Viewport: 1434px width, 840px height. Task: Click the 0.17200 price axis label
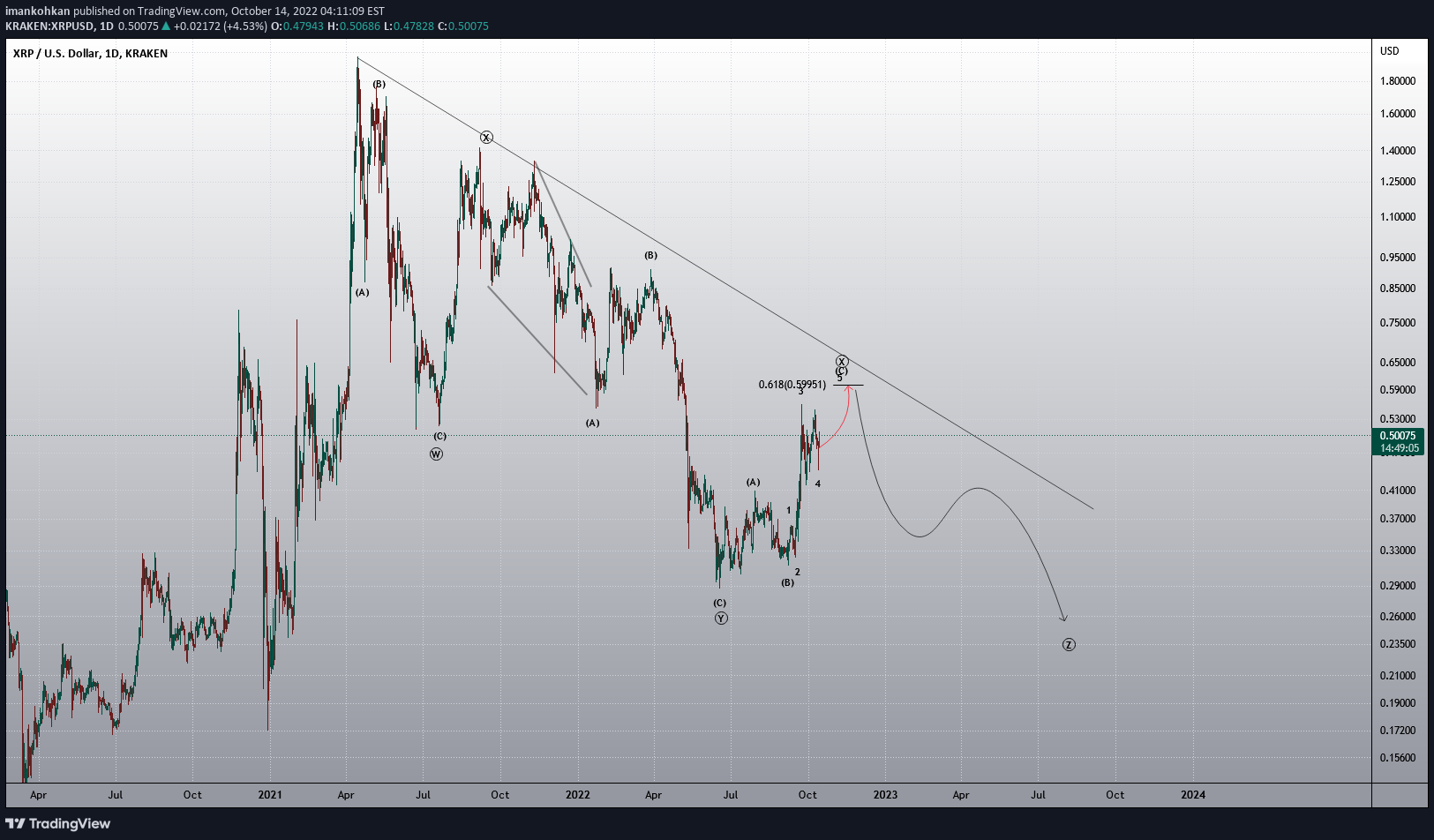coord(1398,731)
